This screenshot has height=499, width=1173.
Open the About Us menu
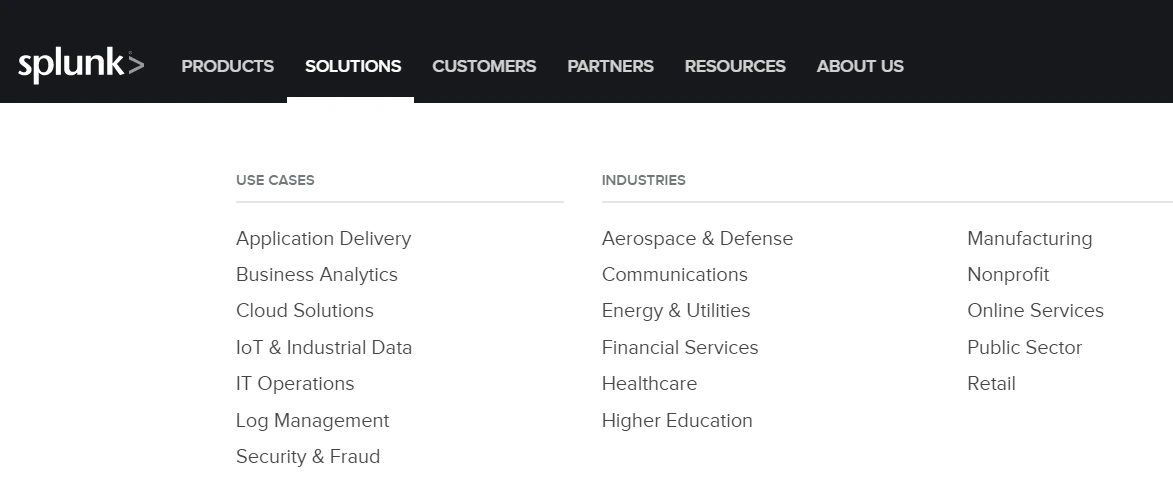pyautogui.click(x=860, y=66)
